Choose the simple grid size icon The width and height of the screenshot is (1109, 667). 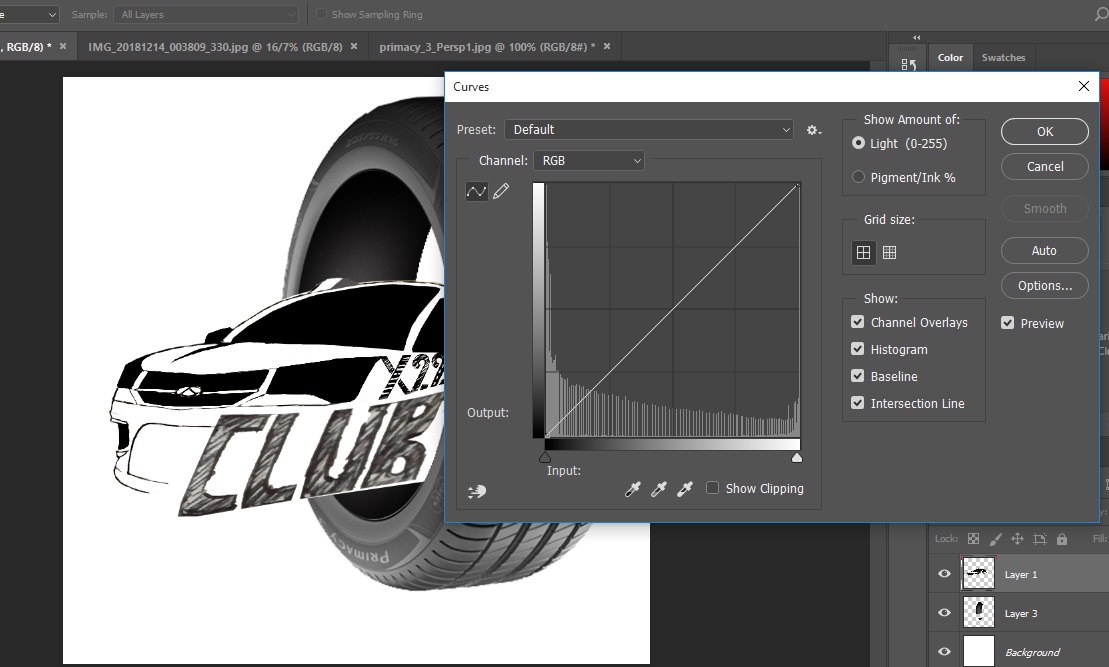coord(864,253)
